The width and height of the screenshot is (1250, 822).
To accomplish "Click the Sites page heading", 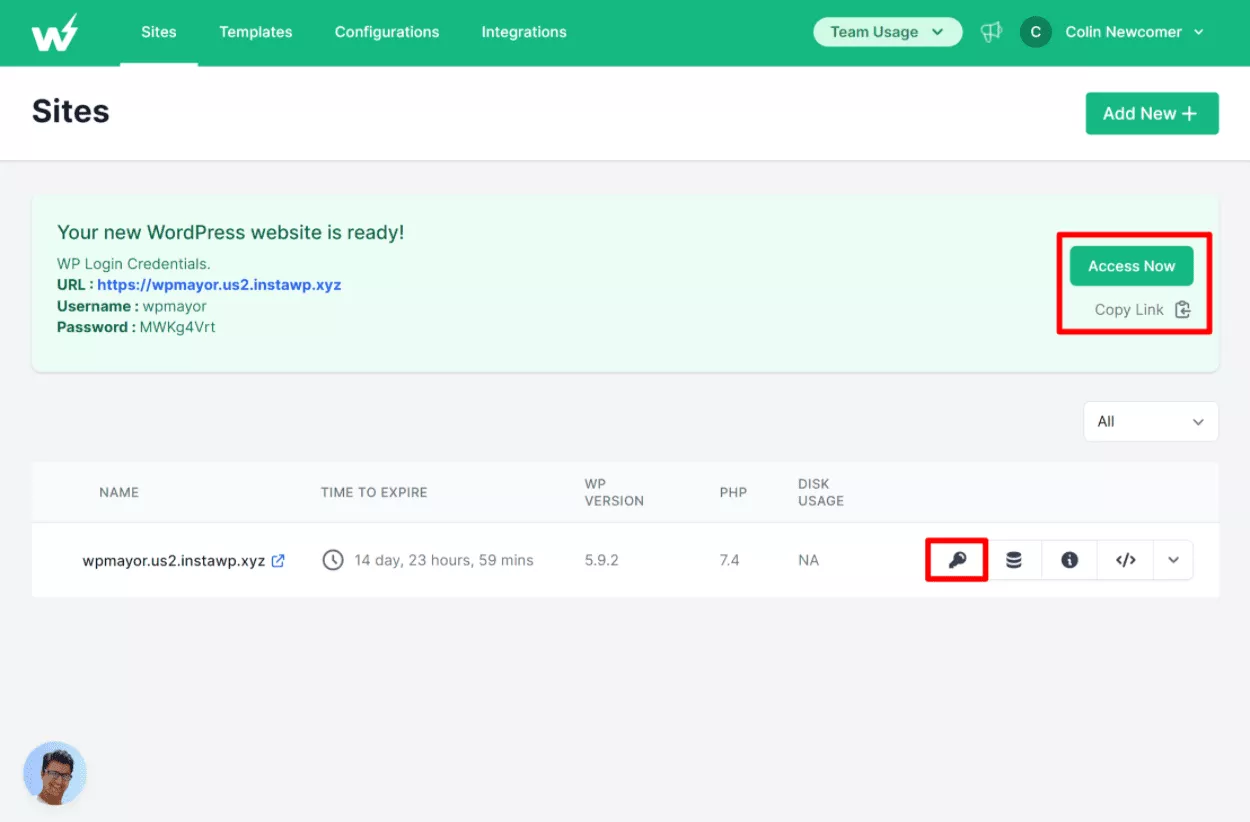I will 71,111.
